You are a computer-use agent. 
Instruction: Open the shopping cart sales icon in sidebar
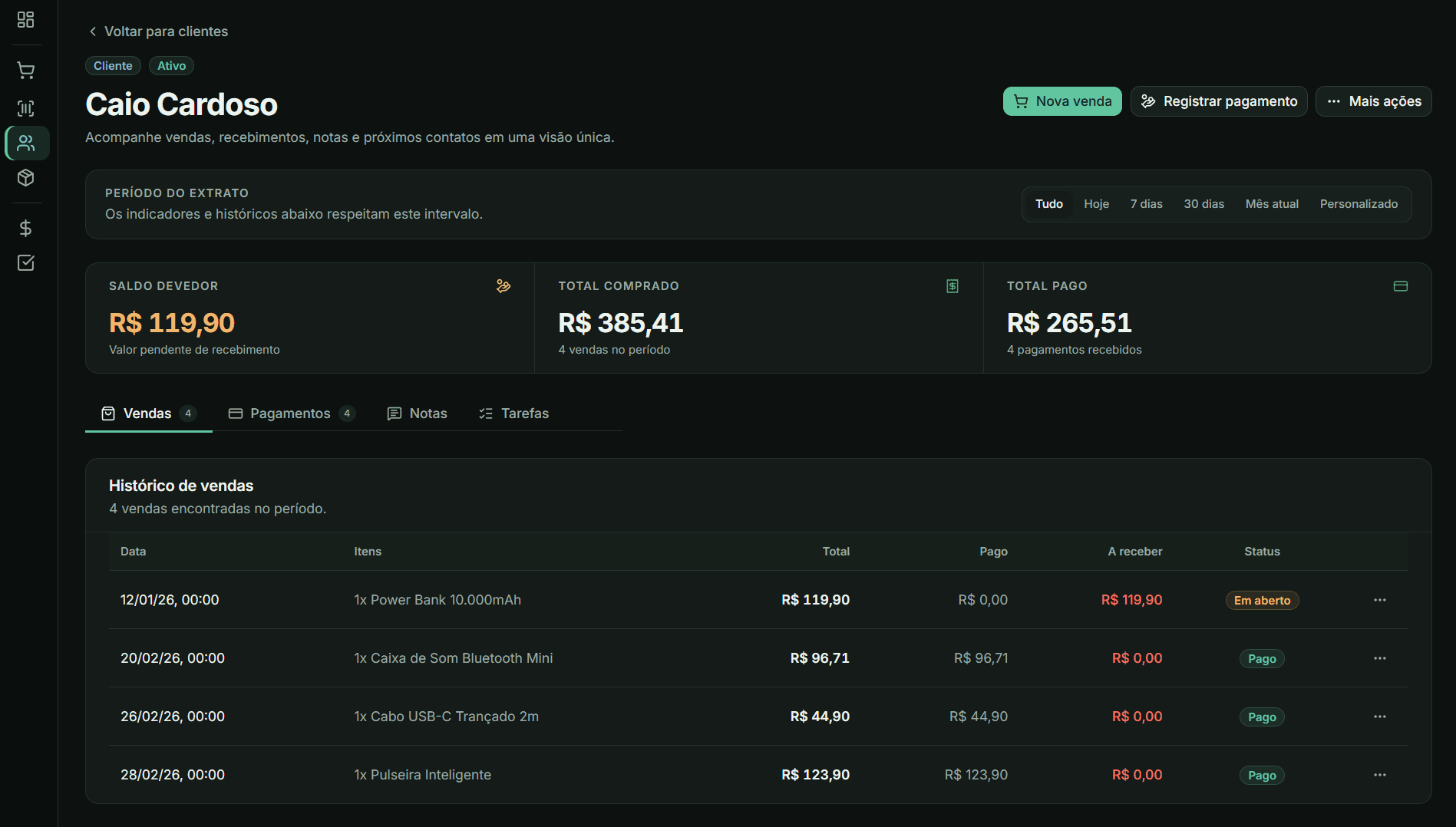26,71
